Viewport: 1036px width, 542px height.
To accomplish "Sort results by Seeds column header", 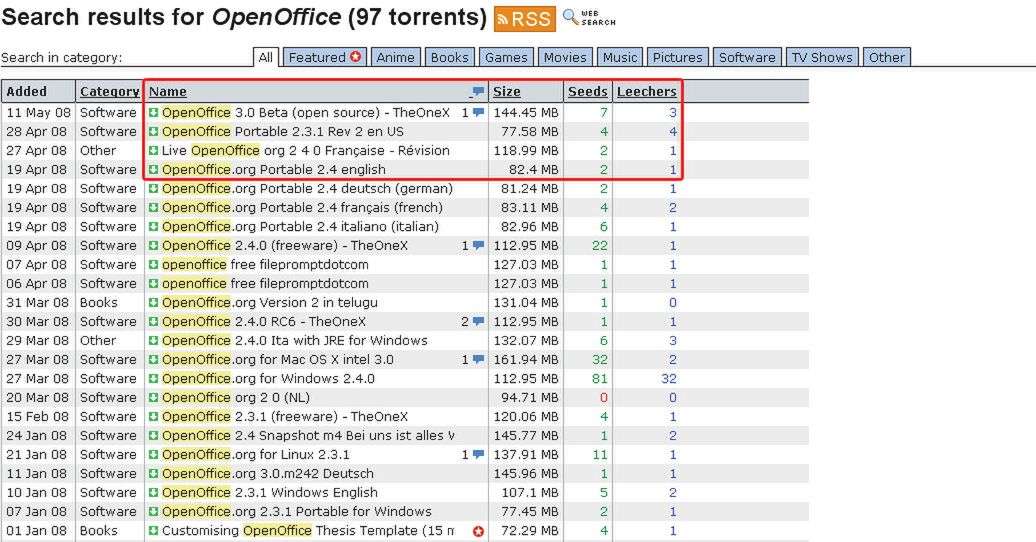I will [x=587, y=92].
